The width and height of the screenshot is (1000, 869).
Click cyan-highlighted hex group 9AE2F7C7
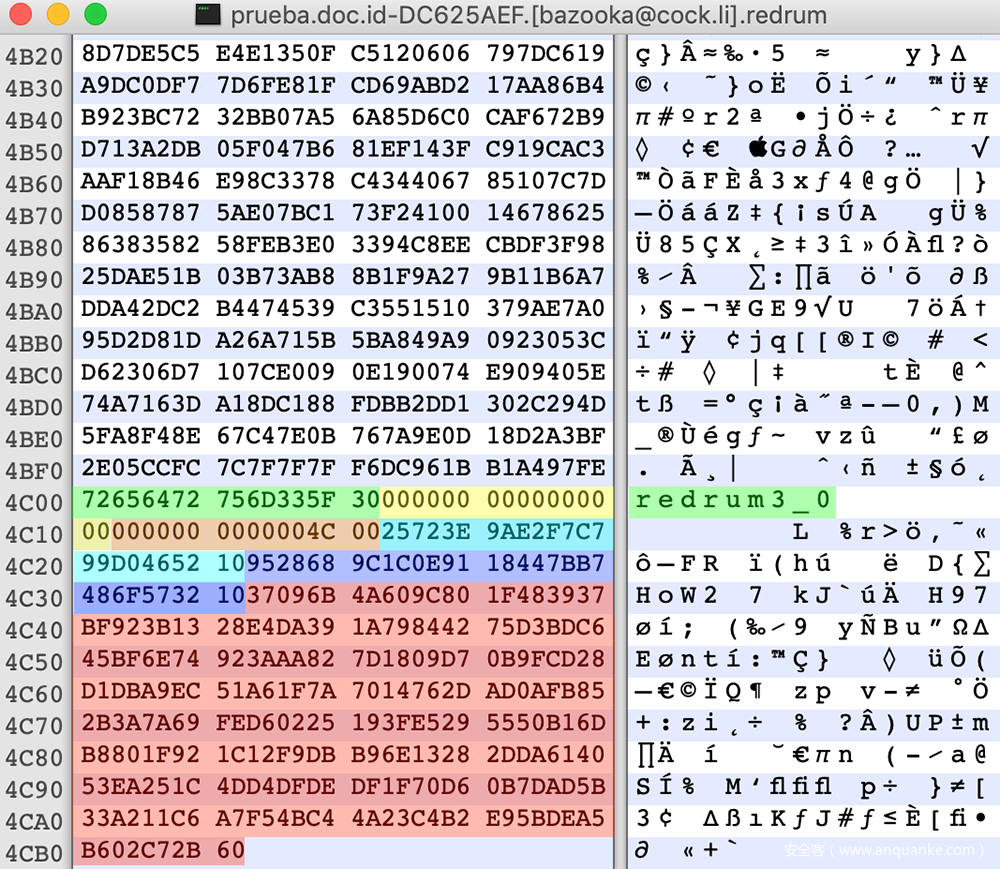545,532
